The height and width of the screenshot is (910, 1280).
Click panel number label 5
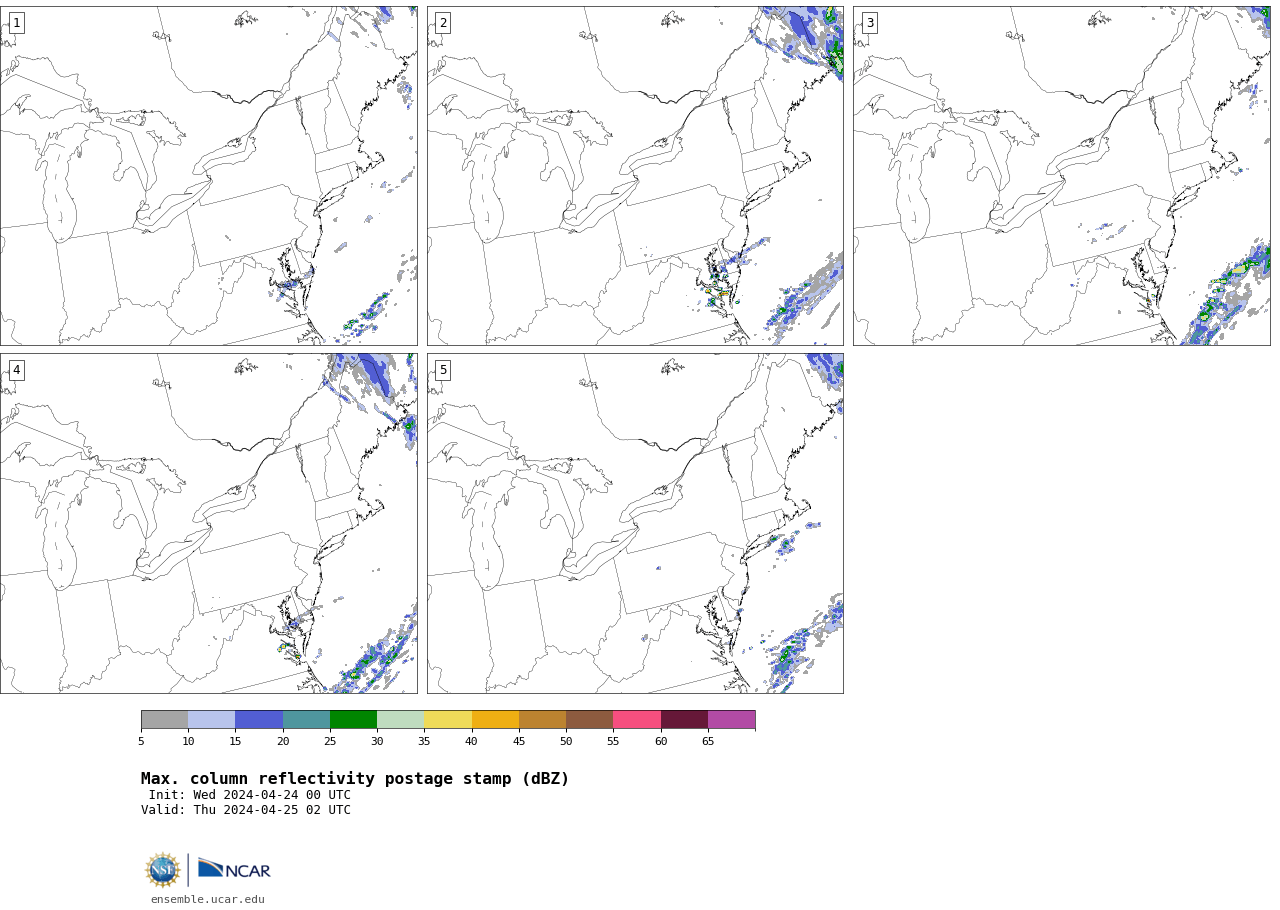[x=443, y=370]
